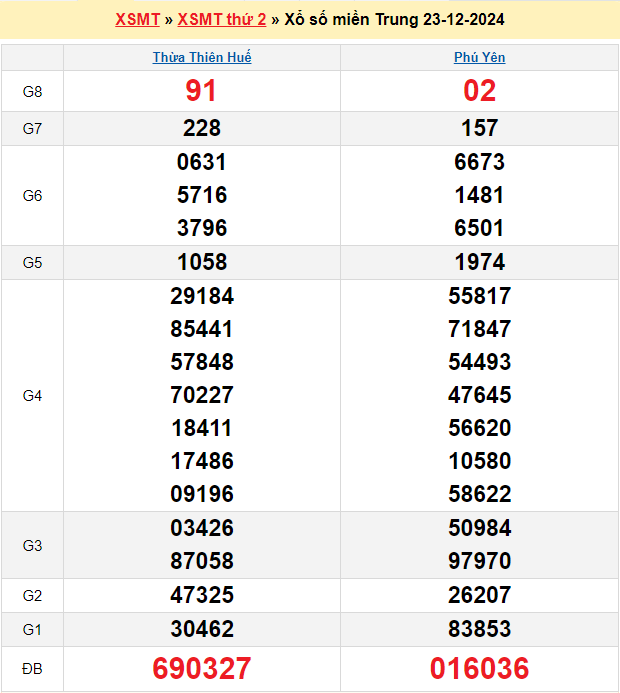
Task: Click the ĐB row label
Action: pos(32,668)
